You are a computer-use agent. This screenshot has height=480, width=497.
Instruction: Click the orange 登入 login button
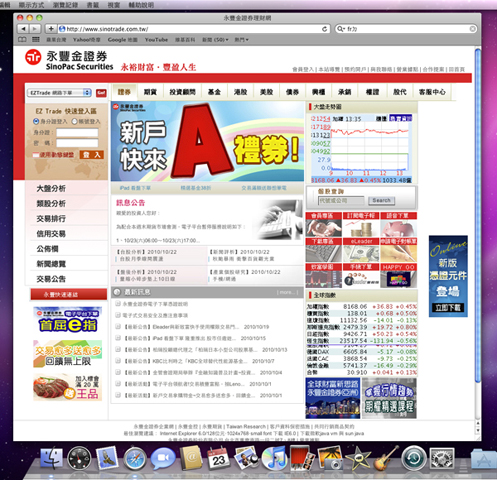(91, 155)
